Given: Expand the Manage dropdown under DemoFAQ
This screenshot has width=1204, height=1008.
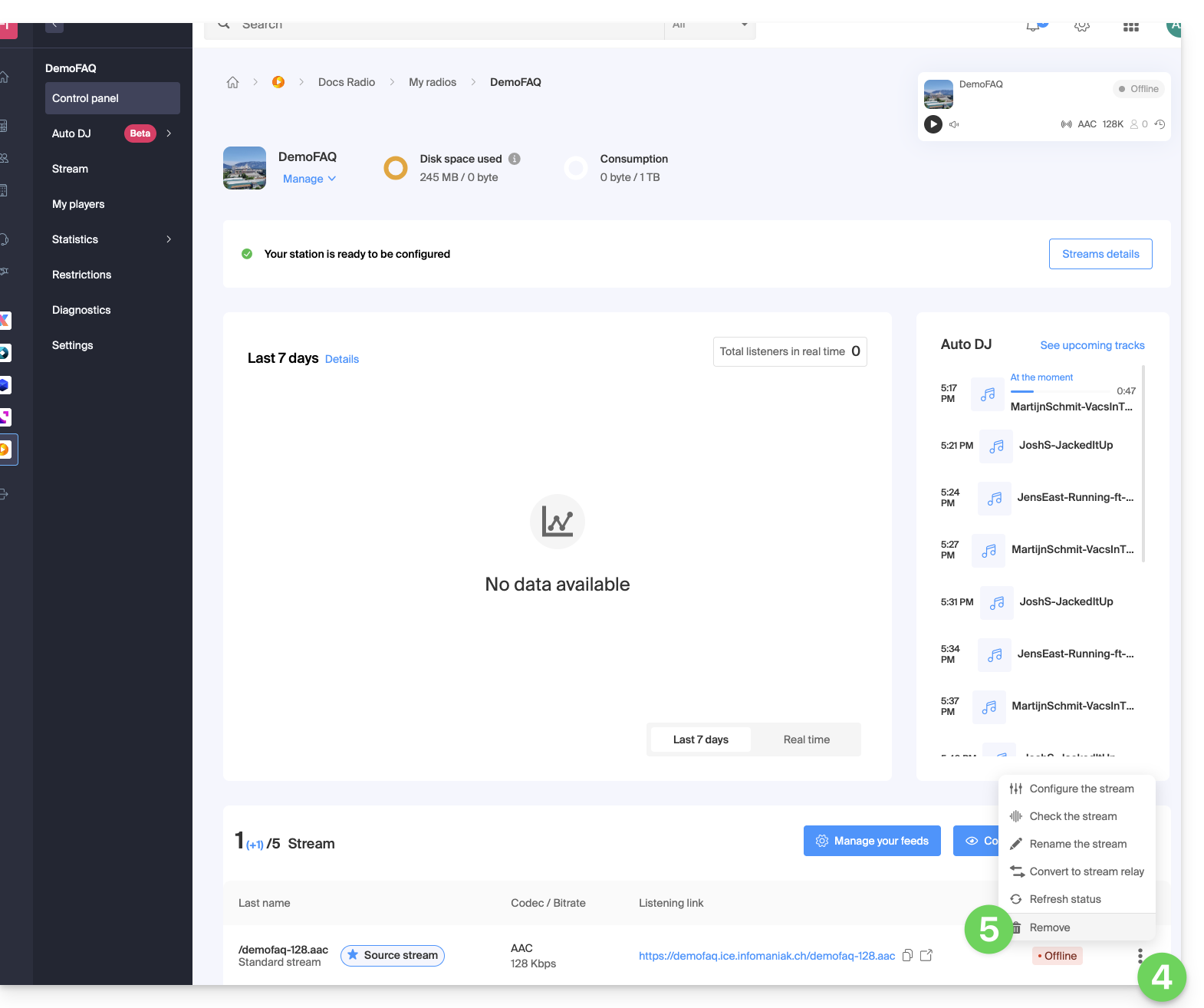Looking at the screenshot, I should 309,179.
